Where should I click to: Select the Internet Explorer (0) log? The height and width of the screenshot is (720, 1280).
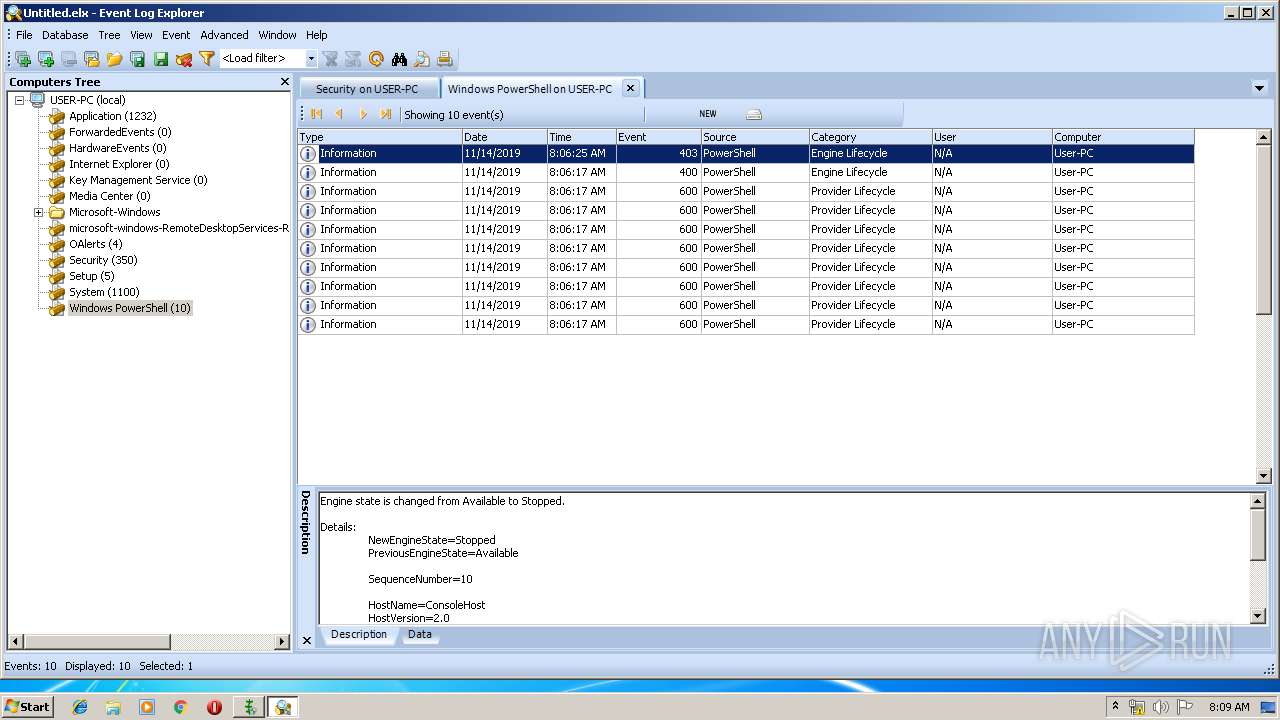point(119,164)
